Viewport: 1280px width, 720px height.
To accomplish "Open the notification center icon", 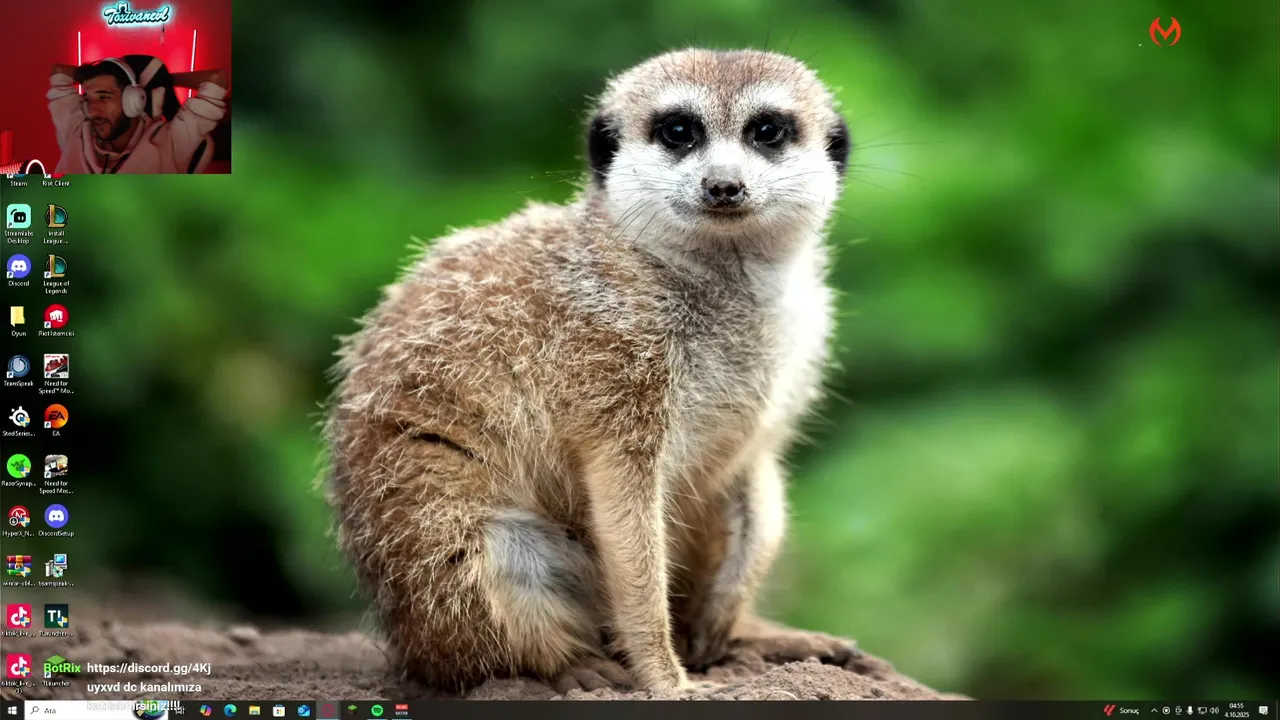I will [x=1264, y=711].
